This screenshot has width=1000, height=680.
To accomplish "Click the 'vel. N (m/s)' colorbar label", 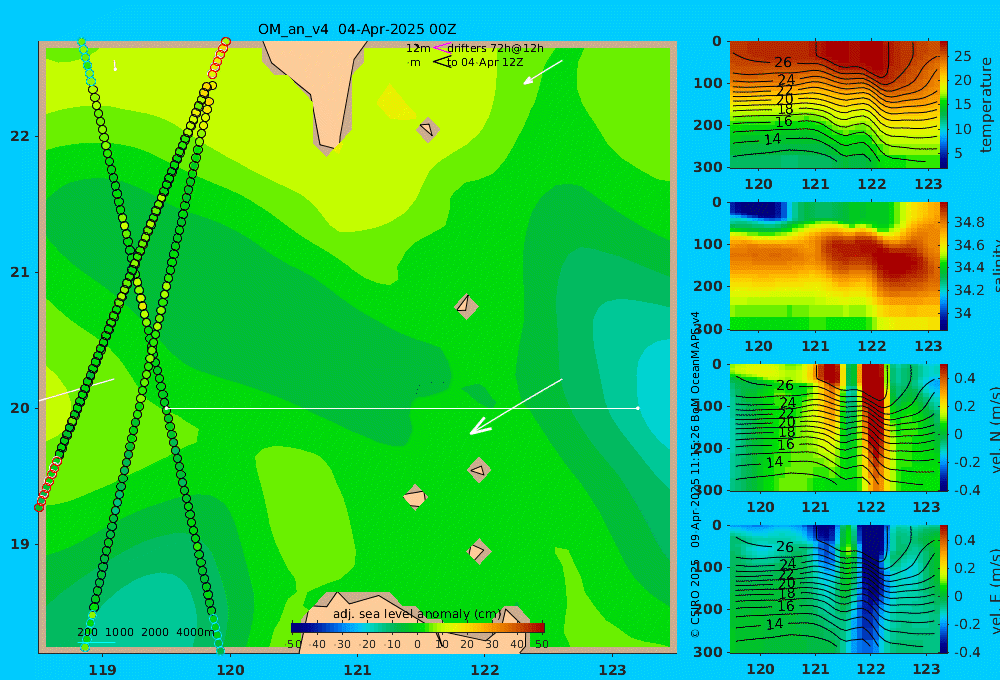I will tap(994, 429).
